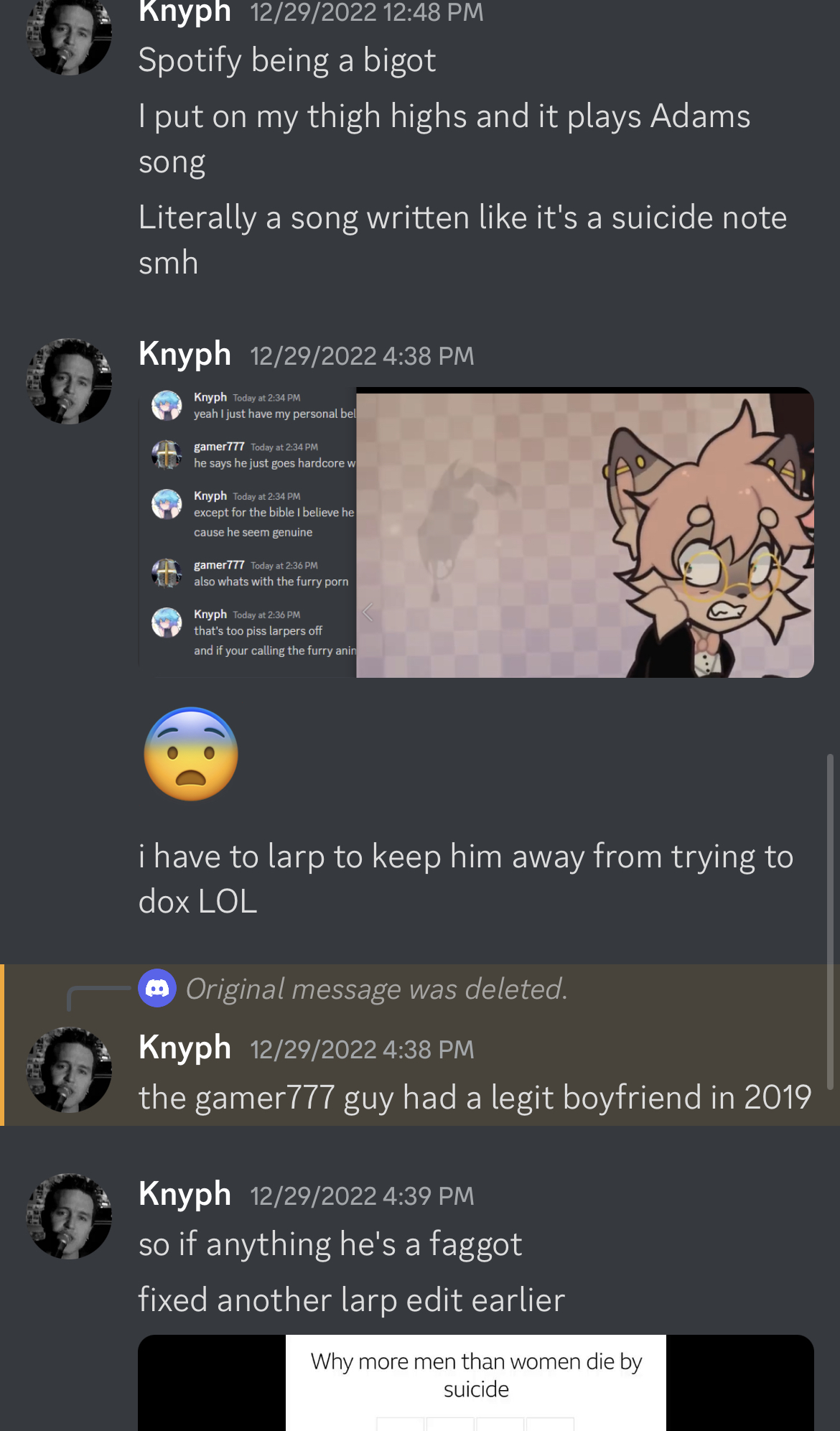Click Knyph's partially visible top avatar

tap(69, 36)
